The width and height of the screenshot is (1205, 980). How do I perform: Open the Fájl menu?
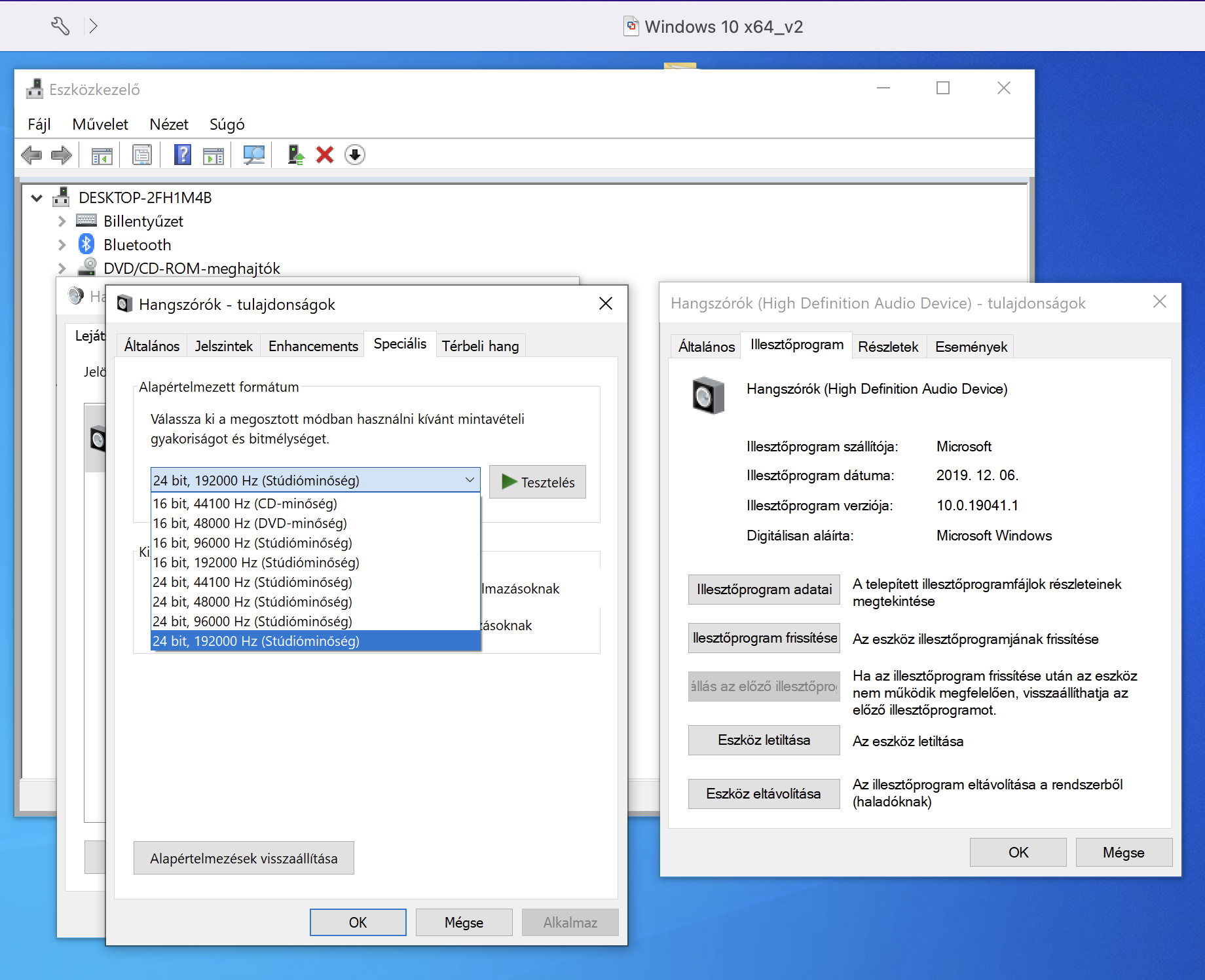(39, 124)
